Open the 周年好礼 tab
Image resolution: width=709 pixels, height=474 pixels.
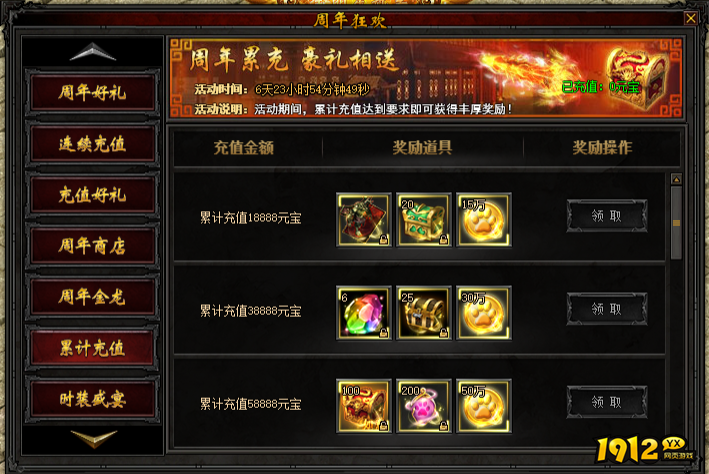[92, 92]
